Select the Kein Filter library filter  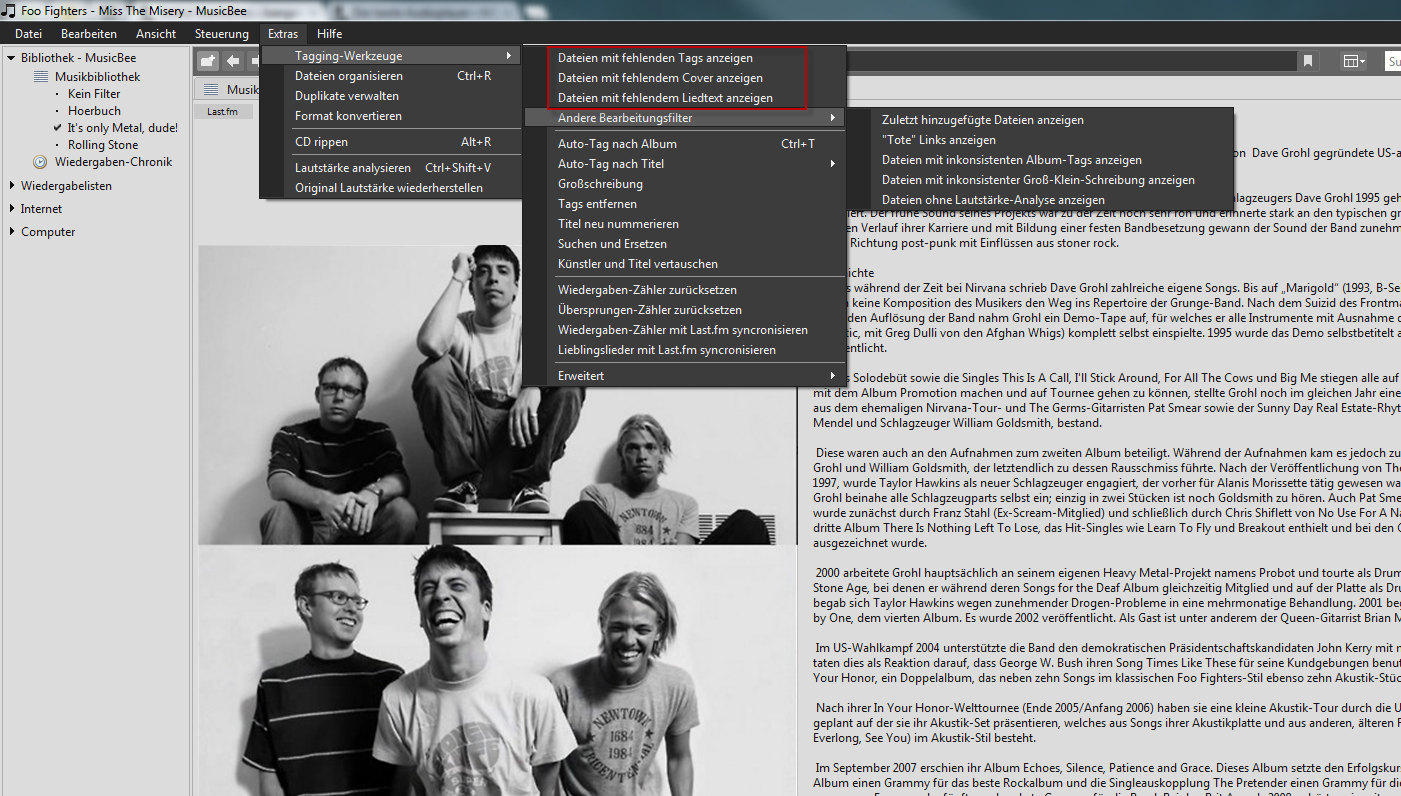point(94,94)
